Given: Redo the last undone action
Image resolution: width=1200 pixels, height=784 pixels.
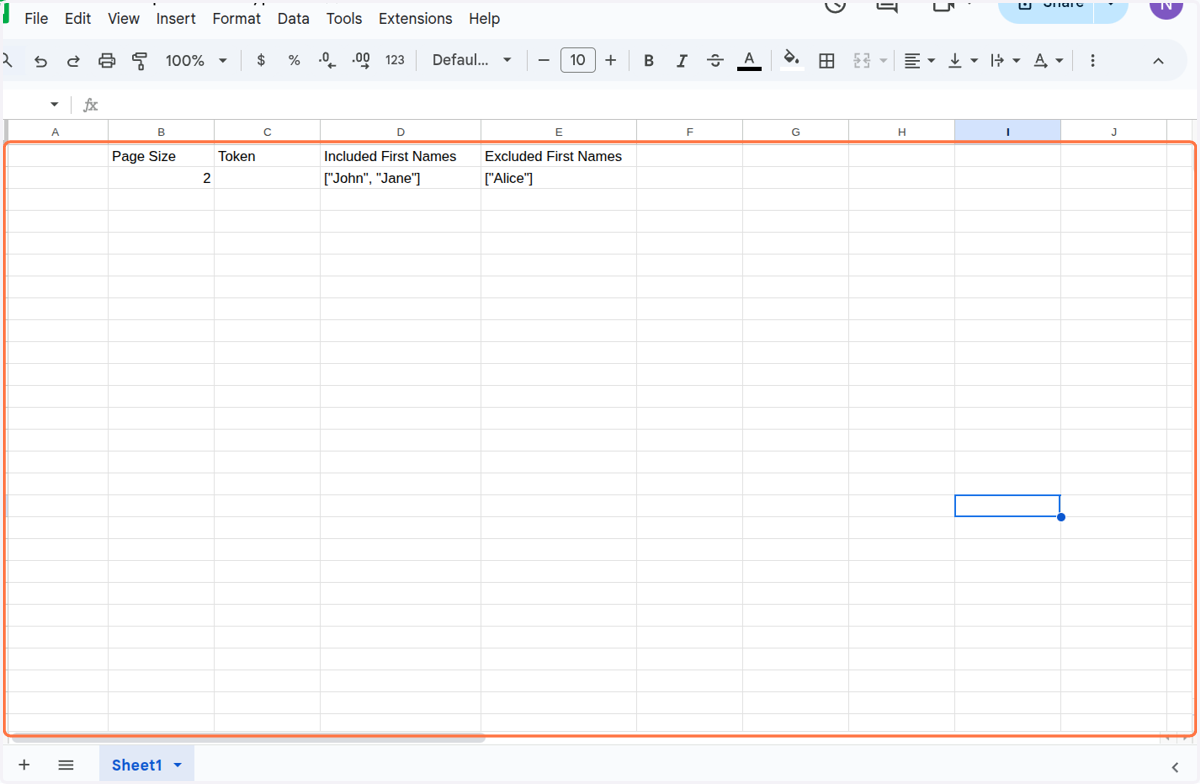Looking at the screenshot, I should (73, 61).
